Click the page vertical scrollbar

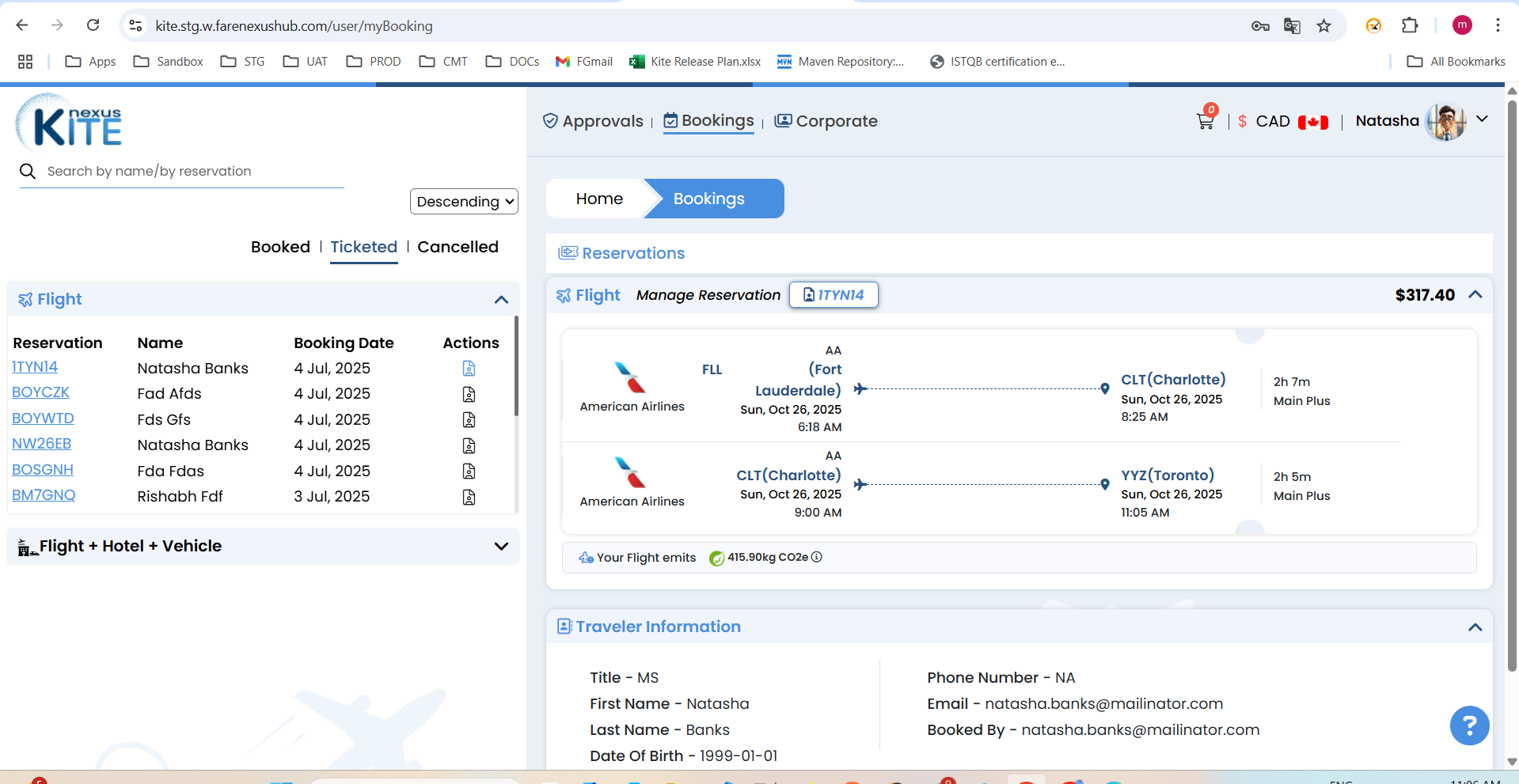coord(1512,385)
